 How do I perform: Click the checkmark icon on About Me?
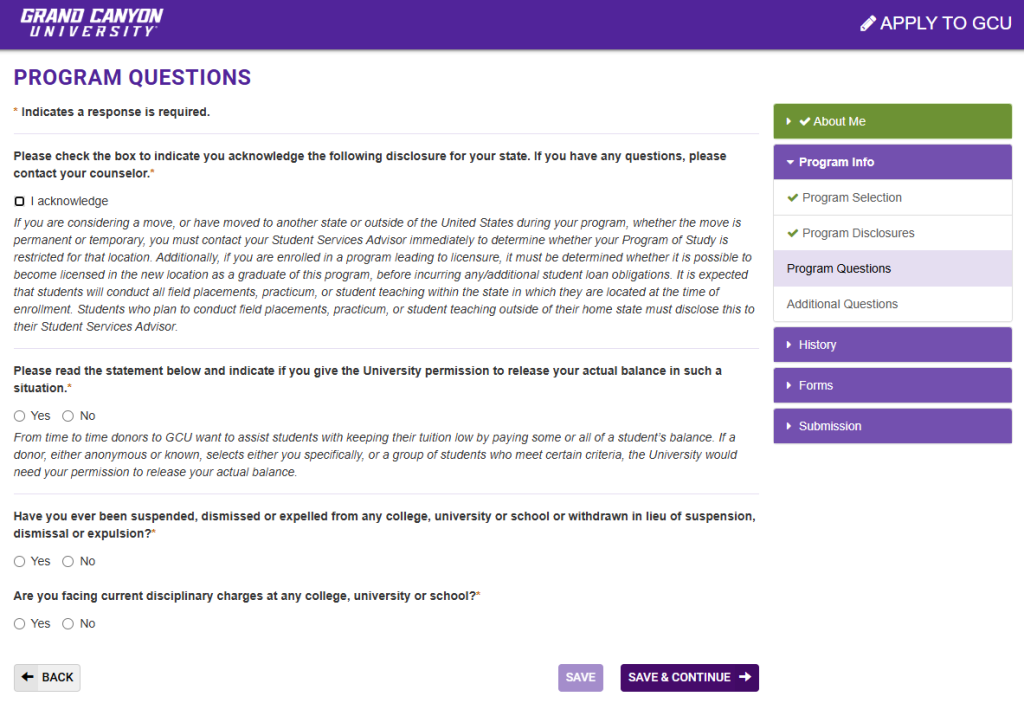[x=805, y=121]
